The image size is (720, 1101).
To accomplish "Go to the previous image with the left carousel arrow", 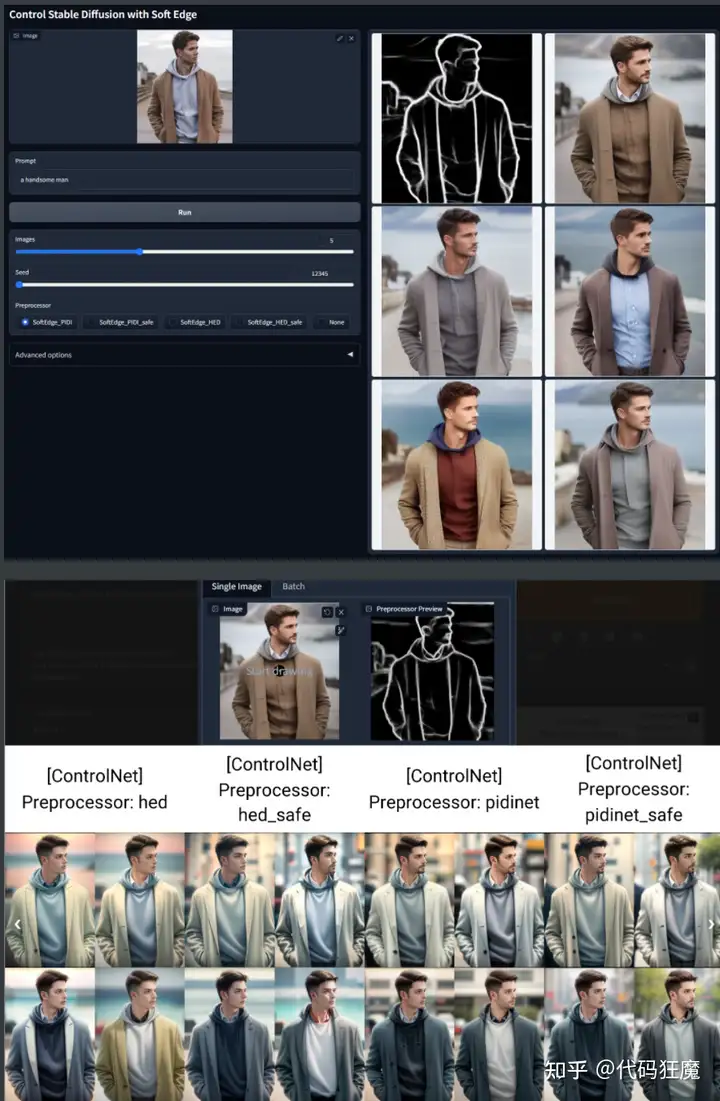I will (18, 924).
